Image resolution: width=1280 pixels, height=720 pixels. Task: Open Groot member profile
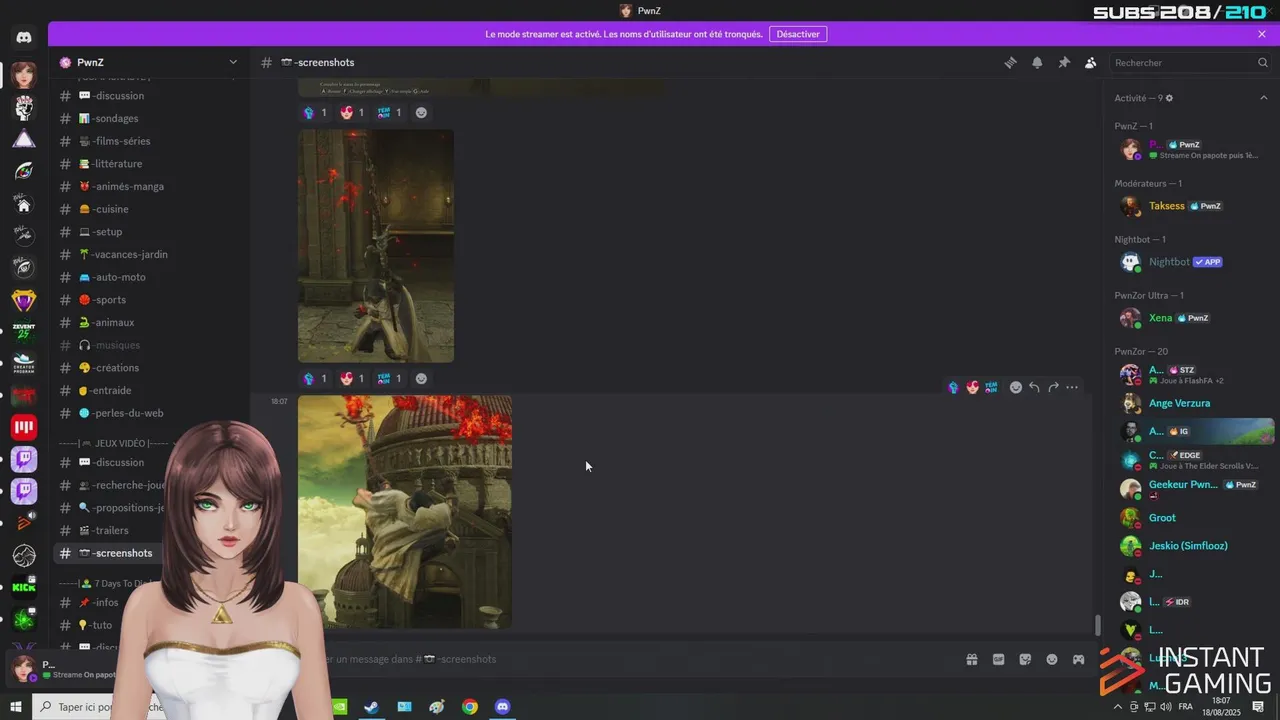tap(1190, 518)
